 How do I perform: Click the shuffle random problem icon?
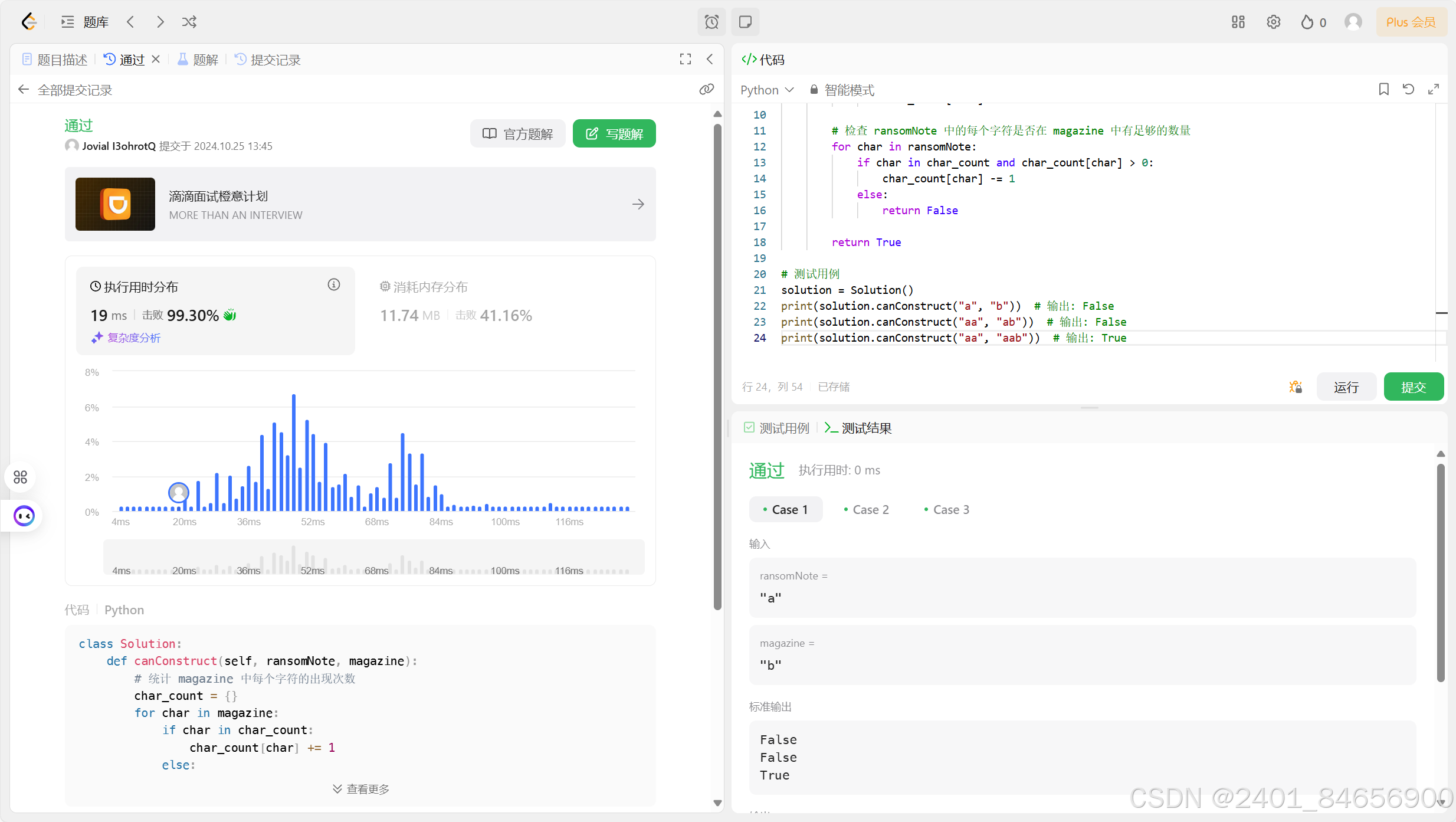coord(189,22)
